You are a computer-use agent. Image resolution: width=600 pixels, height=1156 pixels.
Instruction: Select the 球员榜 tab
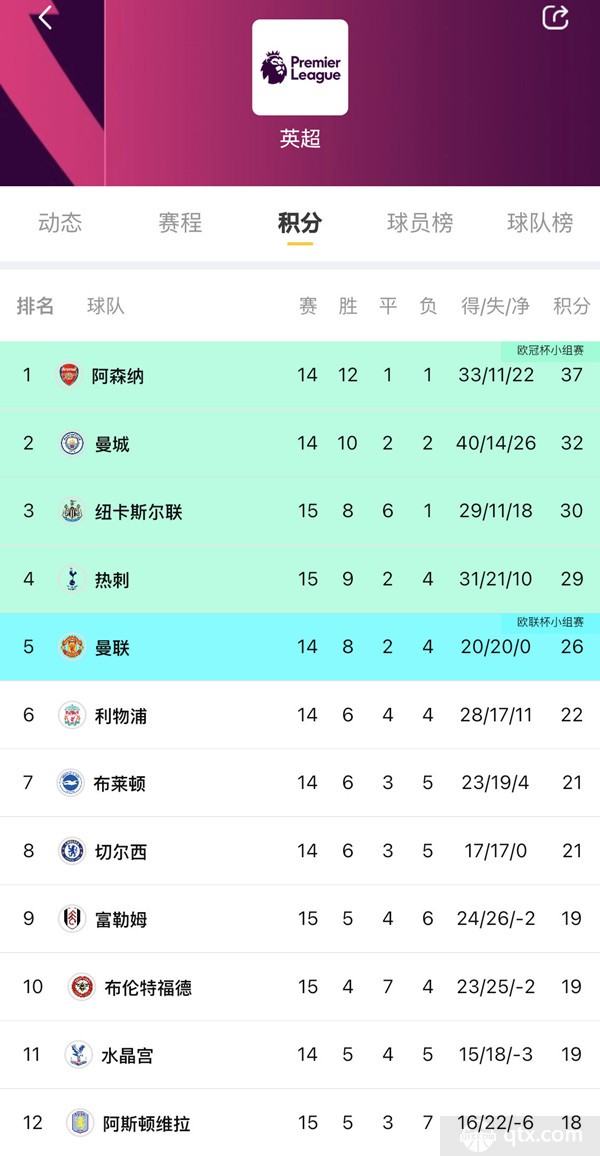pos(420,223)
